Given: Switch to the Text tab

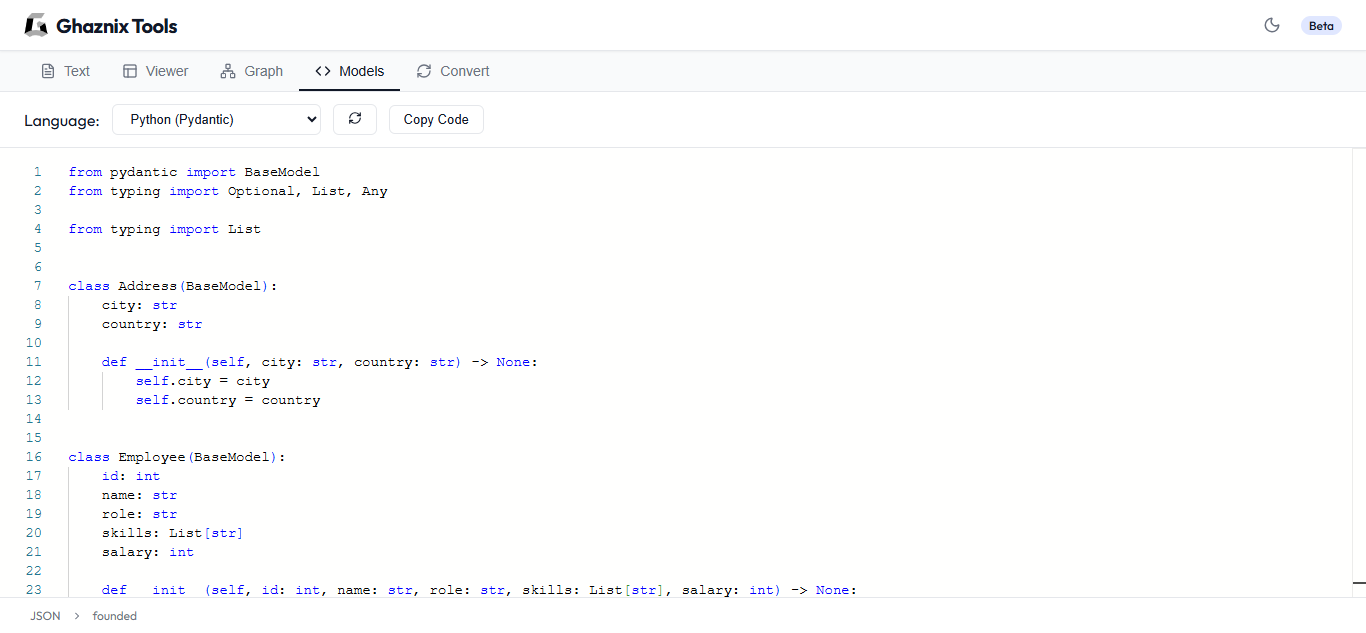Looking at the screenshot, I should pyautogui.click(x=65, y=71).
